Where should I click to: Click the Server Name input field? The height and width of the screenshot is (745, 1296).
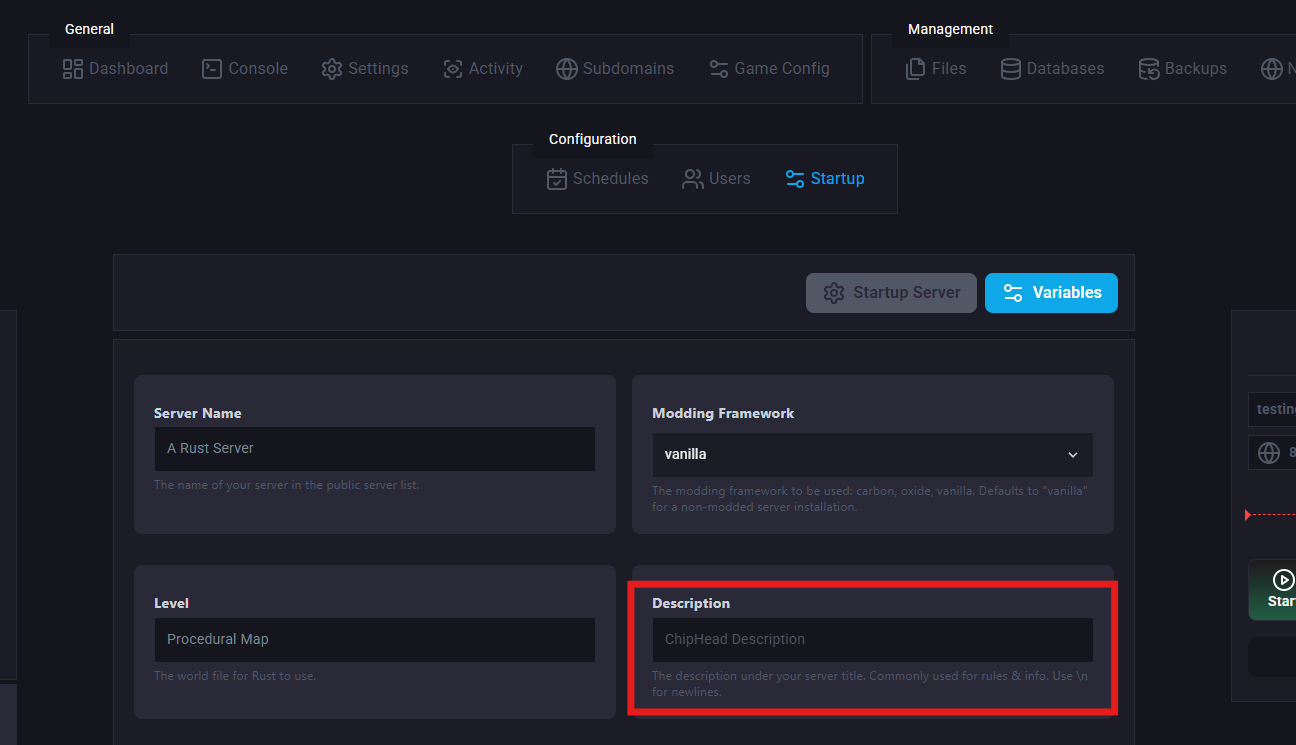[x=374, y=449]
